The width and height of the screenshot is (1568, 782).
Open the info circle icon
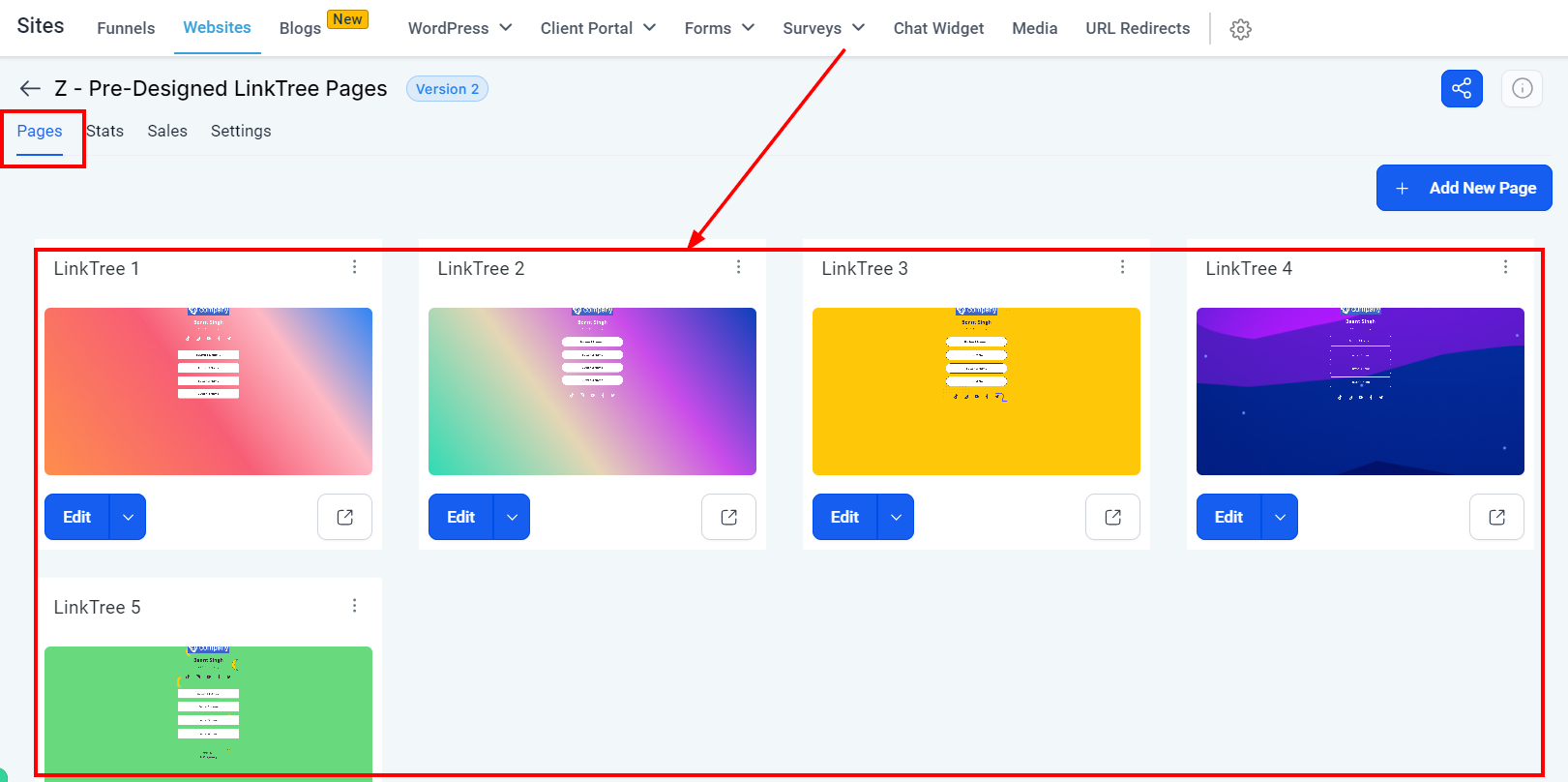click(x=1522, y=88)
